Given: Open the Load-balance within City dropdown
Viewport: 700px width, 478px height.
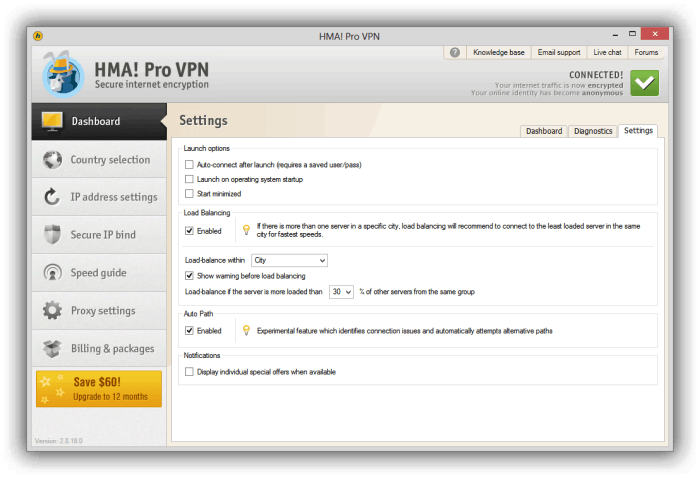Looking at the screenshot, I should pos(289,260).
